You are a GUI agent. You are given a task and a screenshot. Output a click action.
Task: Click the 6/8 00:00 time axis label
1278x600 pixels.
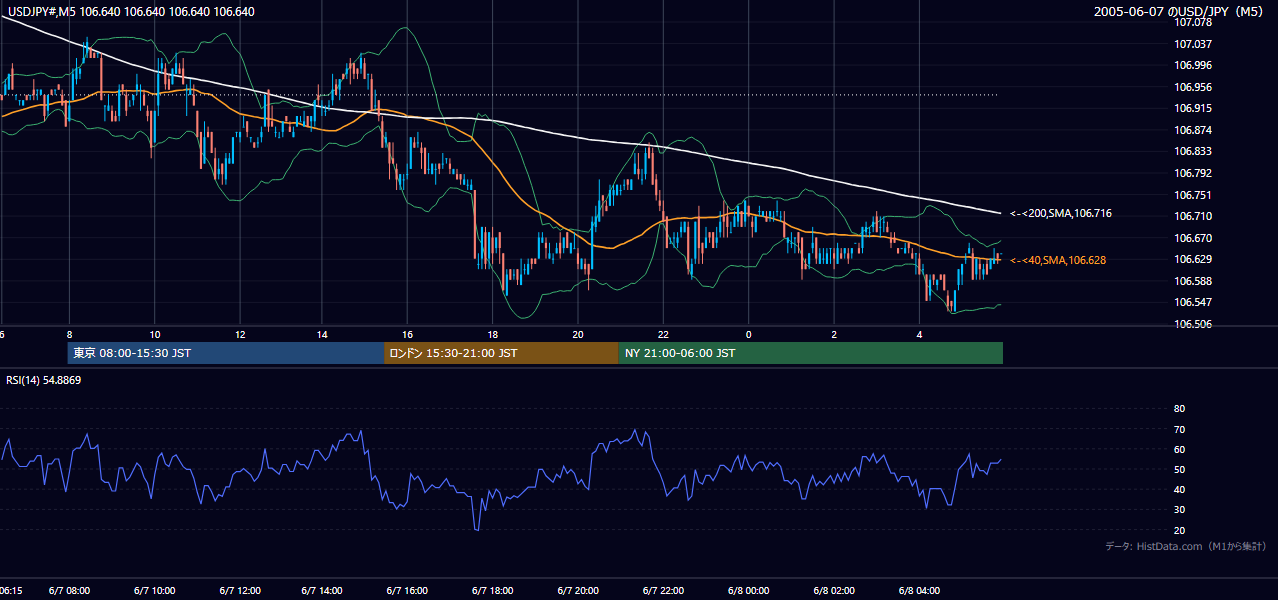tap(748, 590)
